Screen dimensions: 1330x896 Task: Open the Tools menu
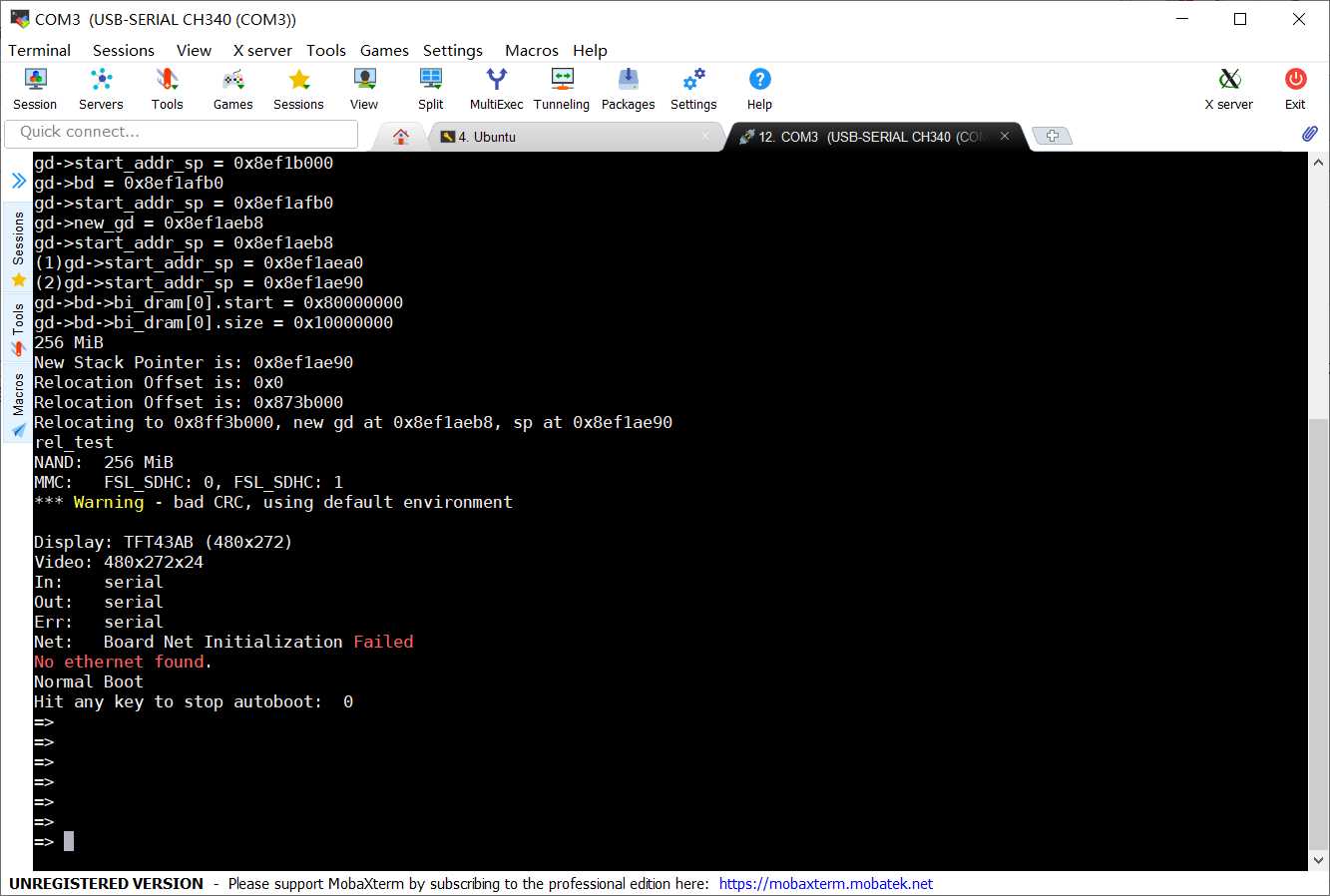pos(326,50)
